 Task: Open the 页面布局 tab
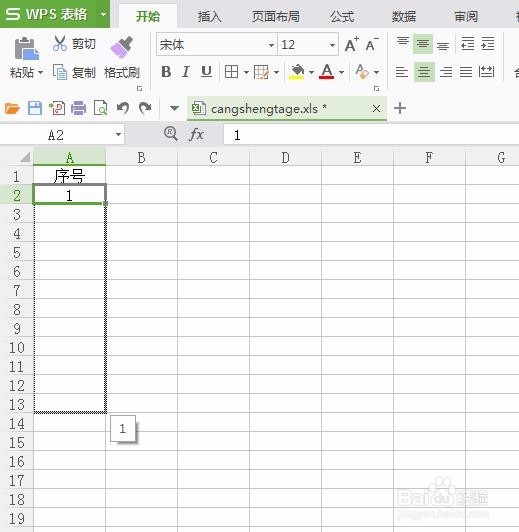(x=276, y=16)
